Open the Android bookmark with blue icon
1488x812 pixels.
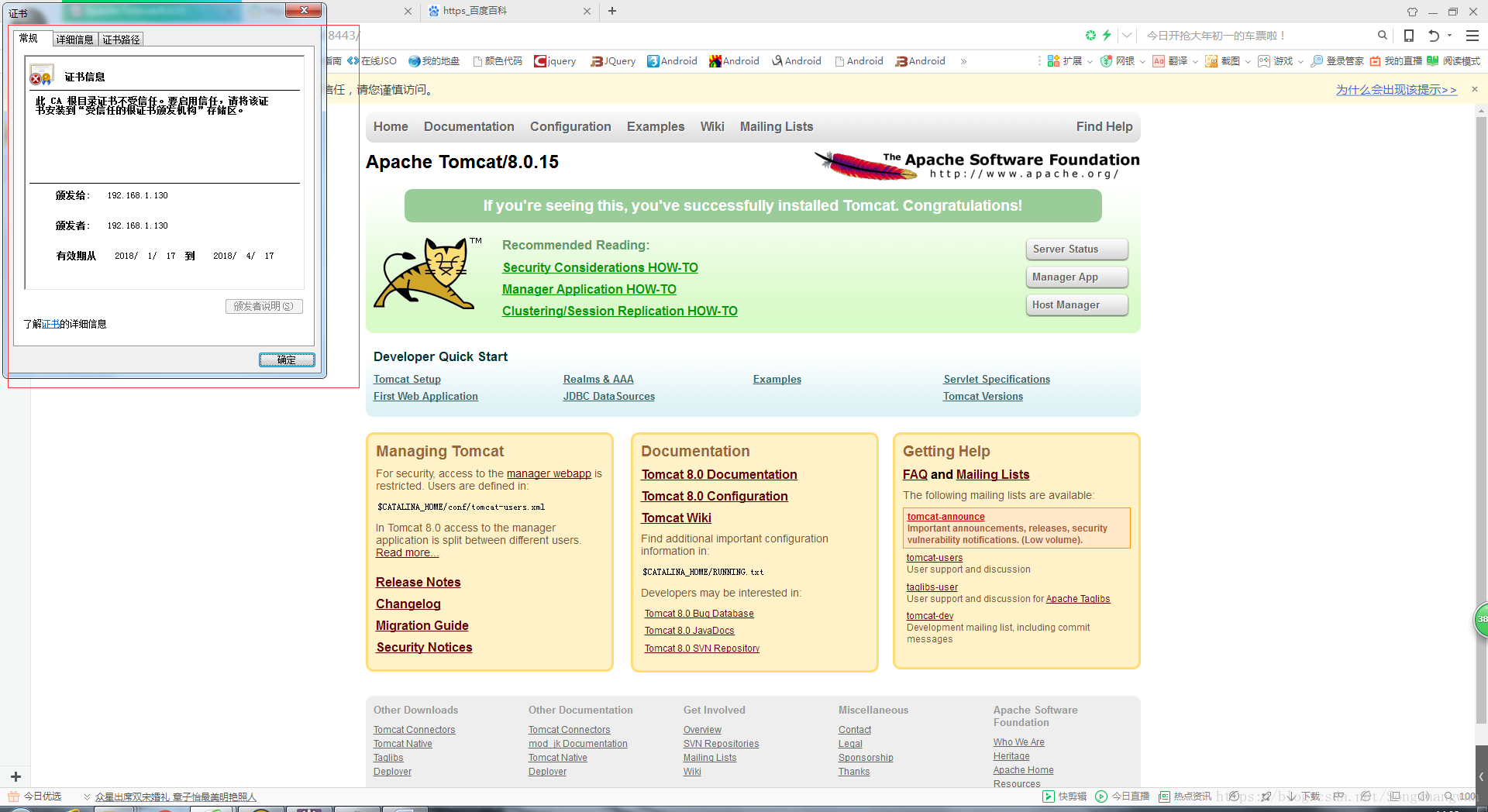672,61
